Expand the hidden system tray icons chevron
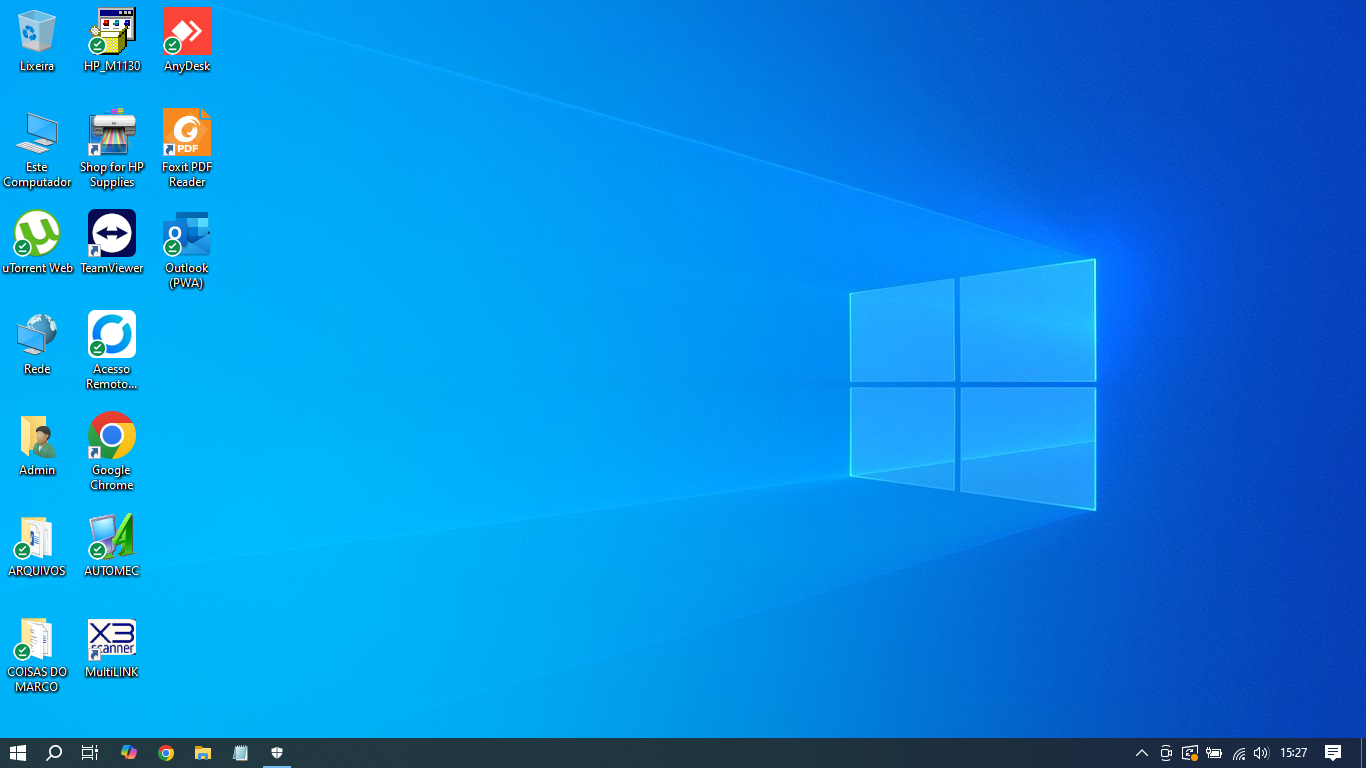The height and width of the screenshot is (768, 1366). (x=1141, y=753)
